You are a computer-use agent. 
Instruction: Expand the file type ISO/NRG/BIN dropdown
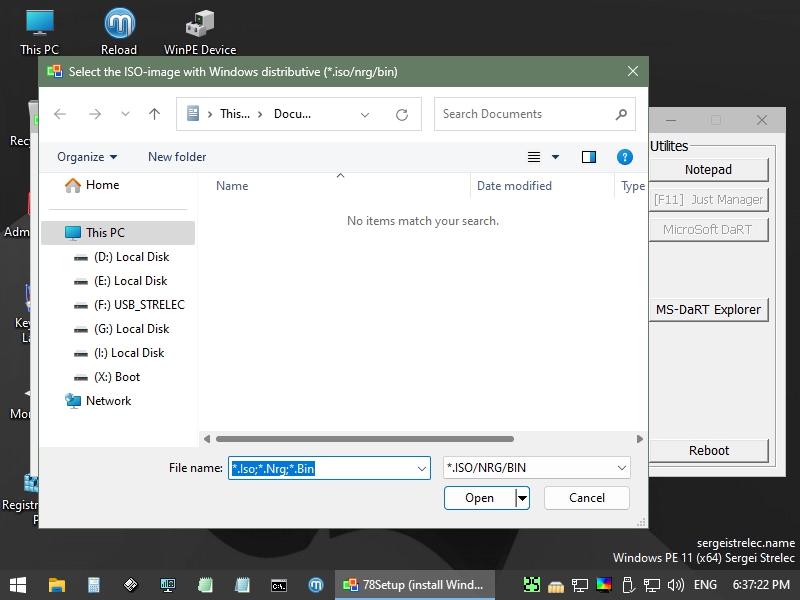[622, 468]
